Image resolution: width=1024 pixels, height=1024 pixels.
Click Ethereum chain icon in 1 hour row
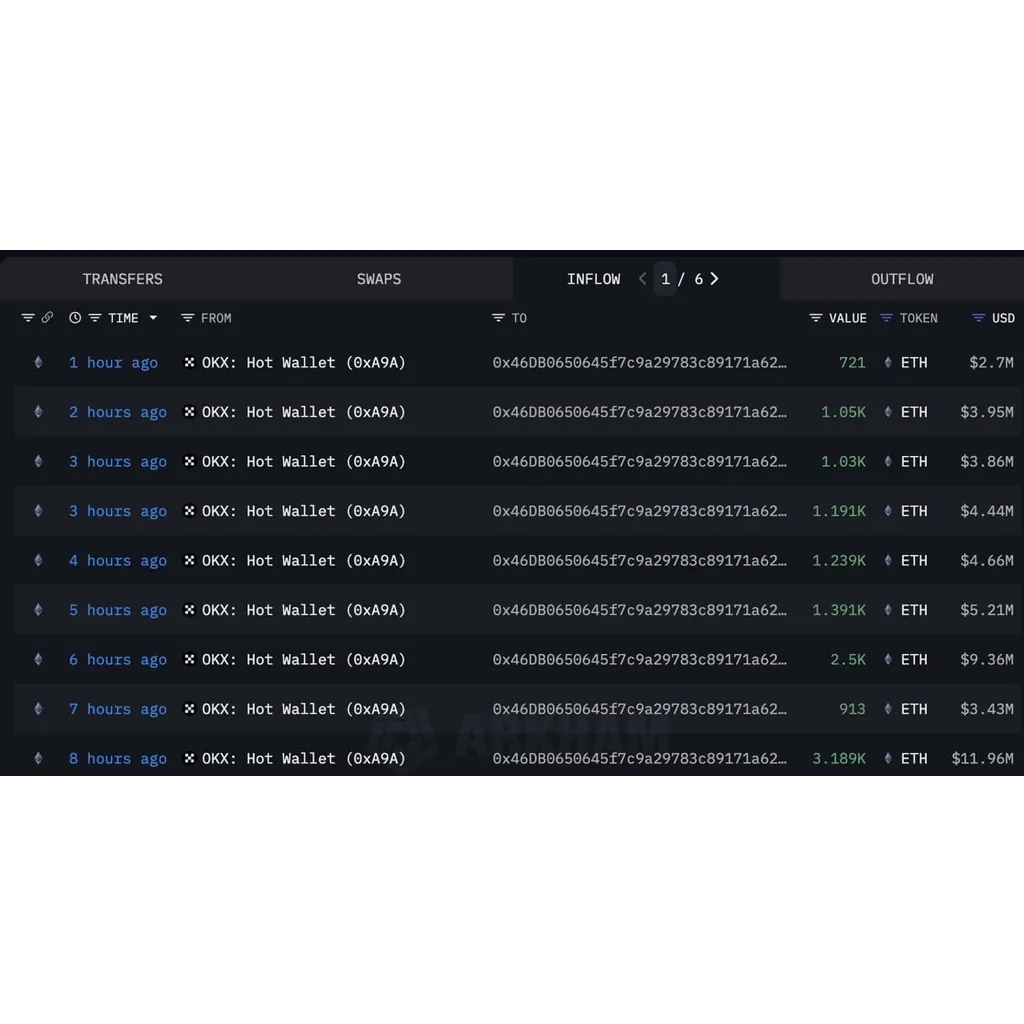pyautogui.click(x=39, y=362)
